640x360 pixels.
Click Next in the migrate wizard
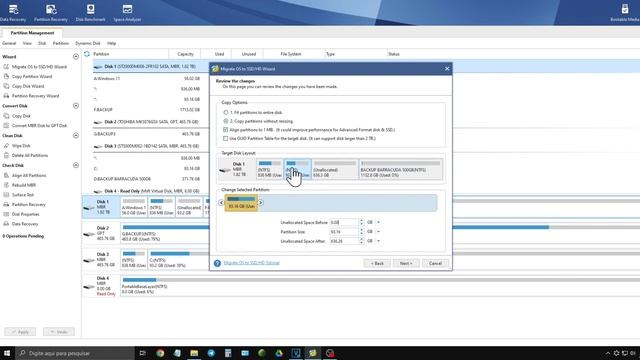click(406, 263)
